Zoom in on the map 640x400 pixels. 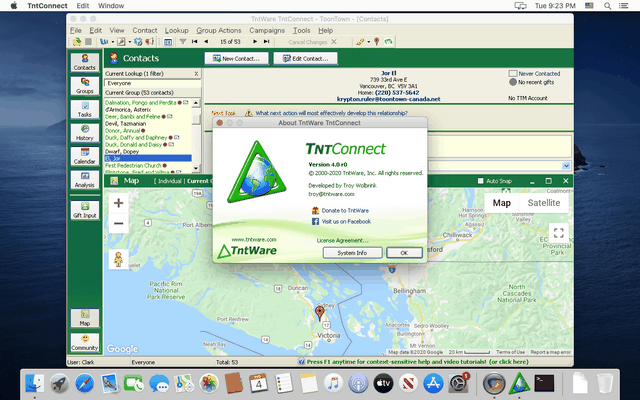point(118,203)
